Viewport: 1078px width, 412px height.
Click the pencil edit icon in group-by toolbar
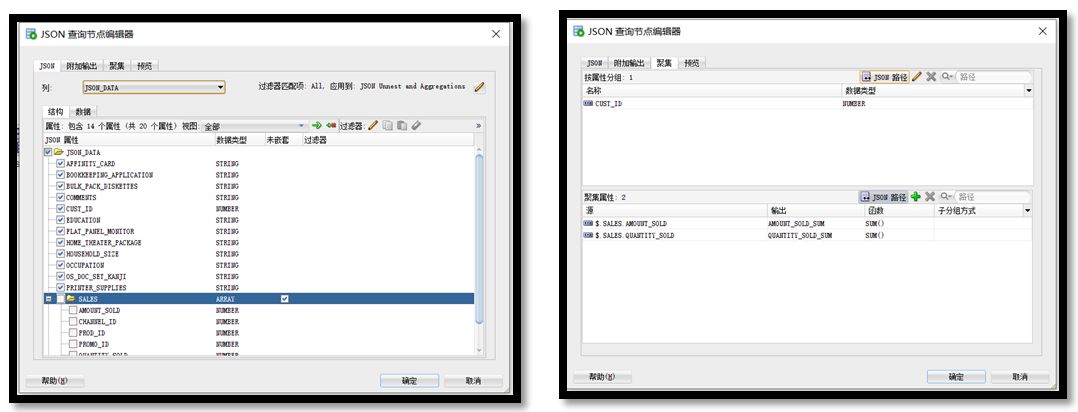[916, 77]
